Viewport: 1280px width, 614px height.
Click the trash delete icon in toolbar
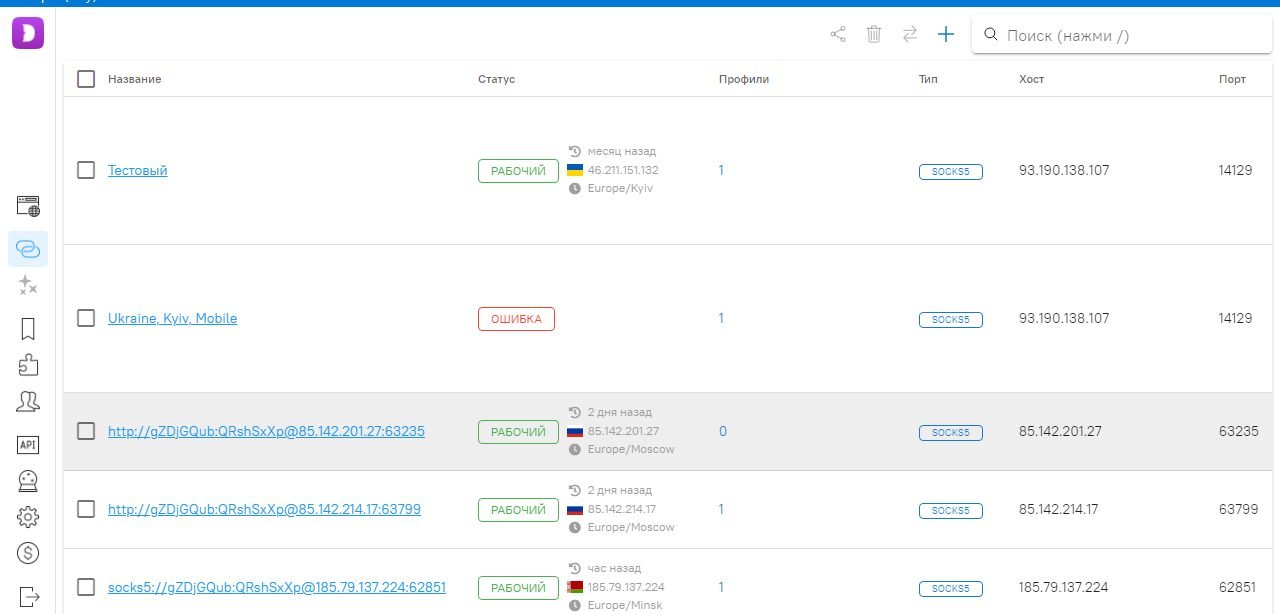[x=873, y=35]
